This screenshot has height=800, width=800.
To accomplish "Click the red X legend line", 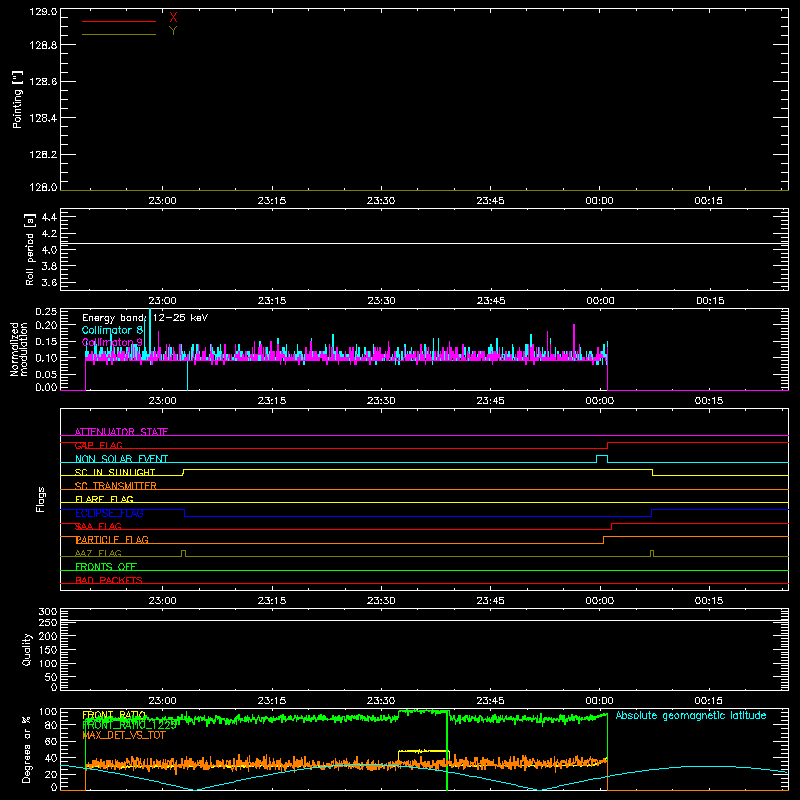I will tap(118, 21).
